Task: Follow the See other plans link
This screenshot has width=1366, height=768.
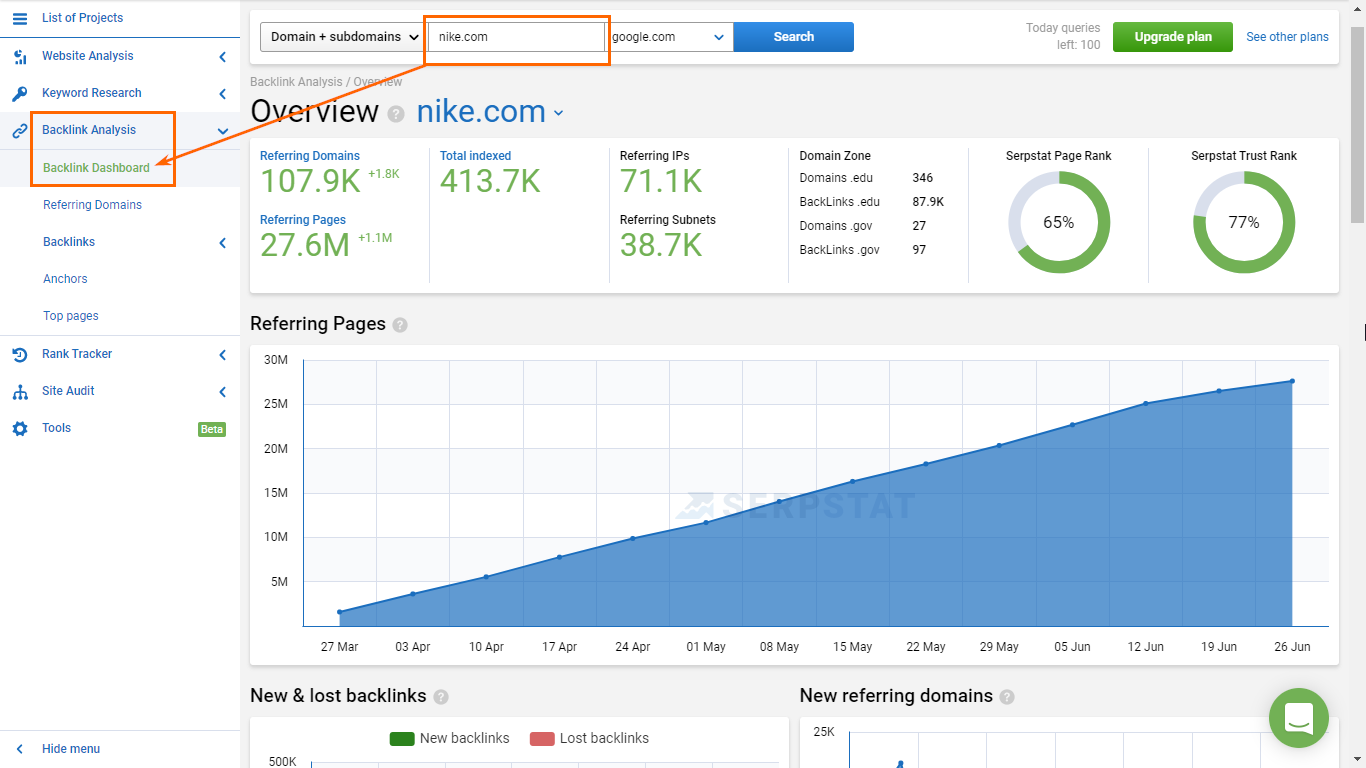Action: [x=1287, y=37]
